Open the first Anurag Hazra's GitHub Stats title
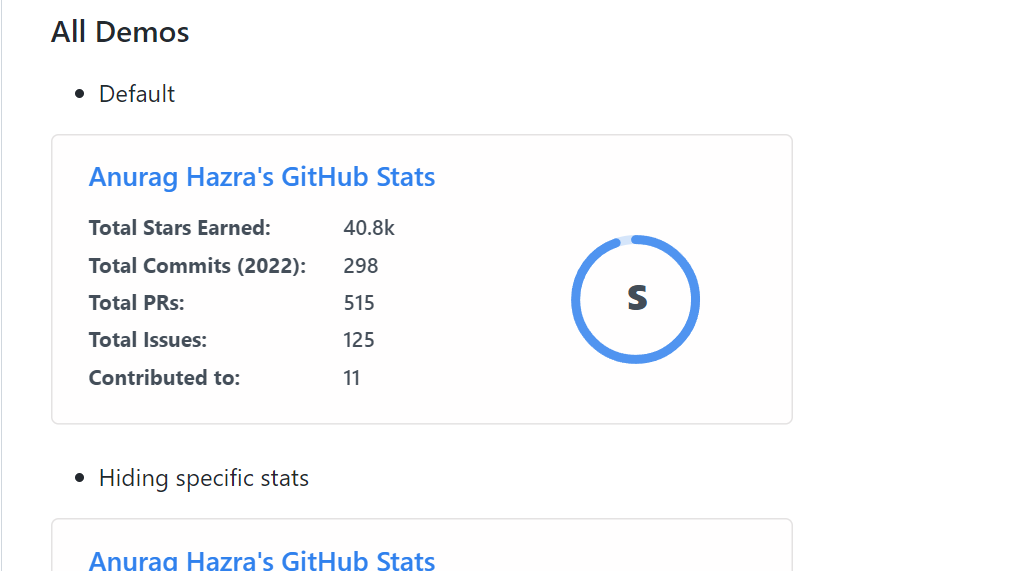The height and width of the screenshot is (571, 1024). point(262,177)
